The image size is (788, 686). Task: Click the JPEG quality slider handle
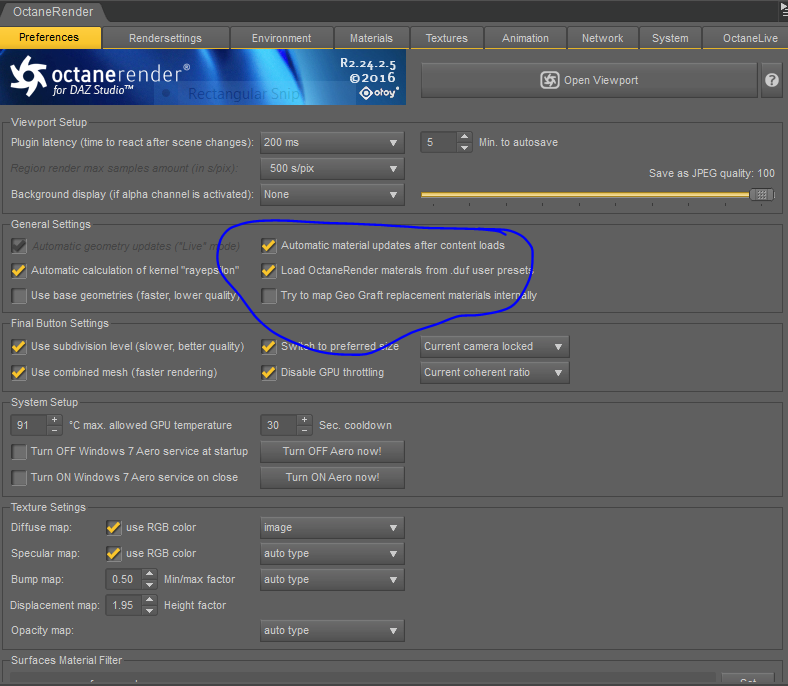pos(762,194)
